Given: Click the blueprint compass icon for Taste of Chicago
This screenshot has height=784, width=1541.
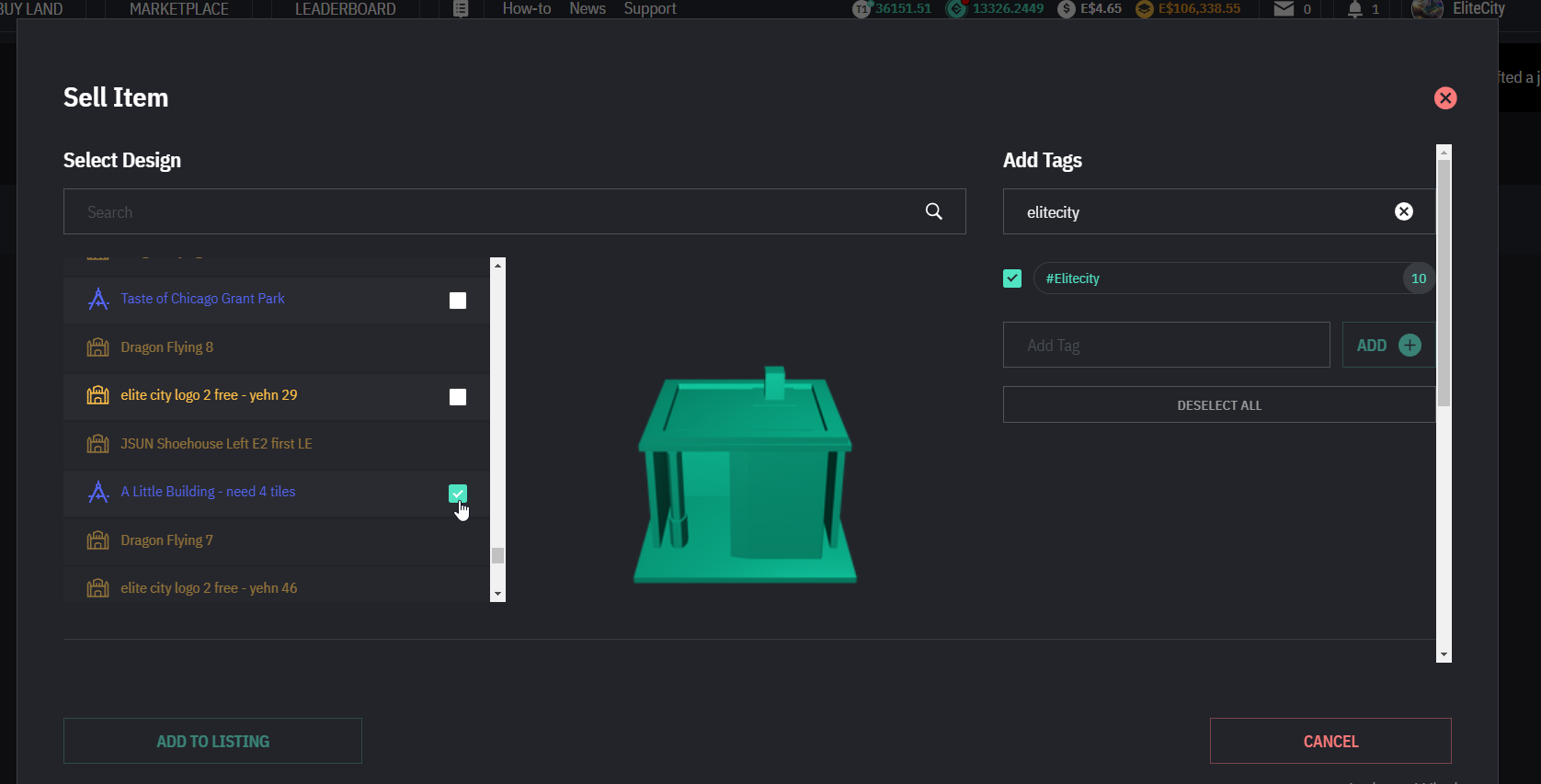Looking at the screenshot, I should click(98, 299).
